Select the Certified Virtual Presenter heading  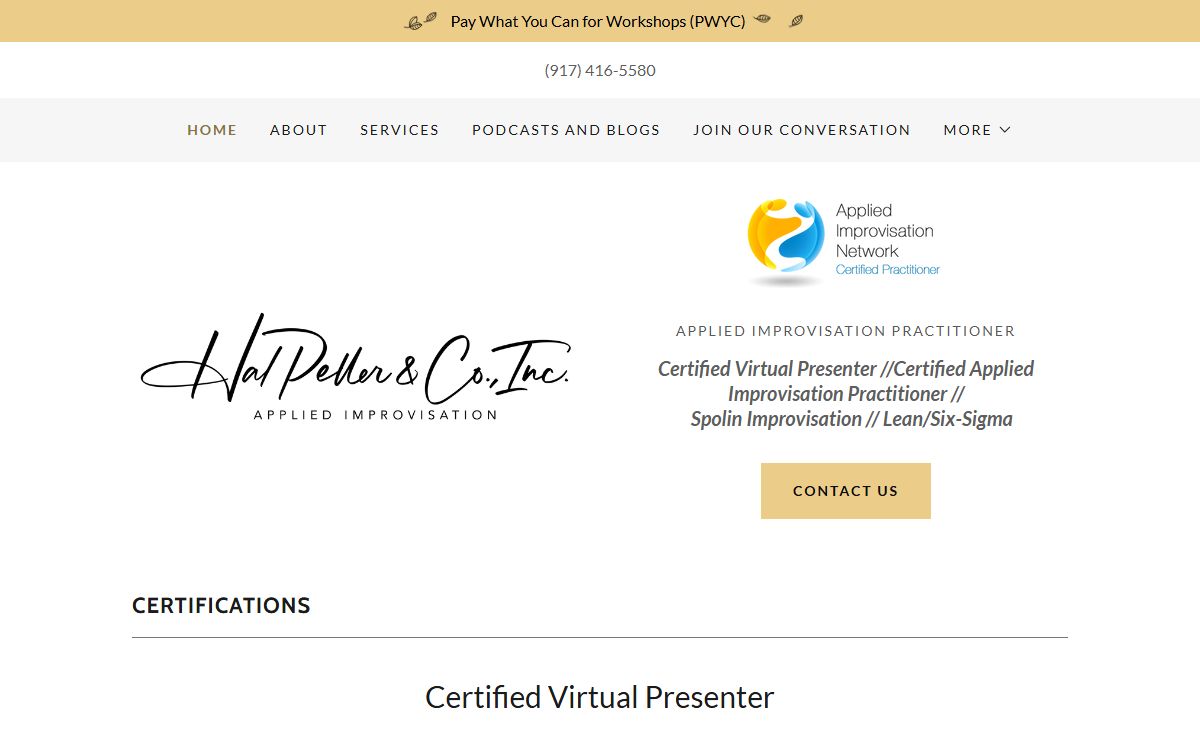point(600,697)
